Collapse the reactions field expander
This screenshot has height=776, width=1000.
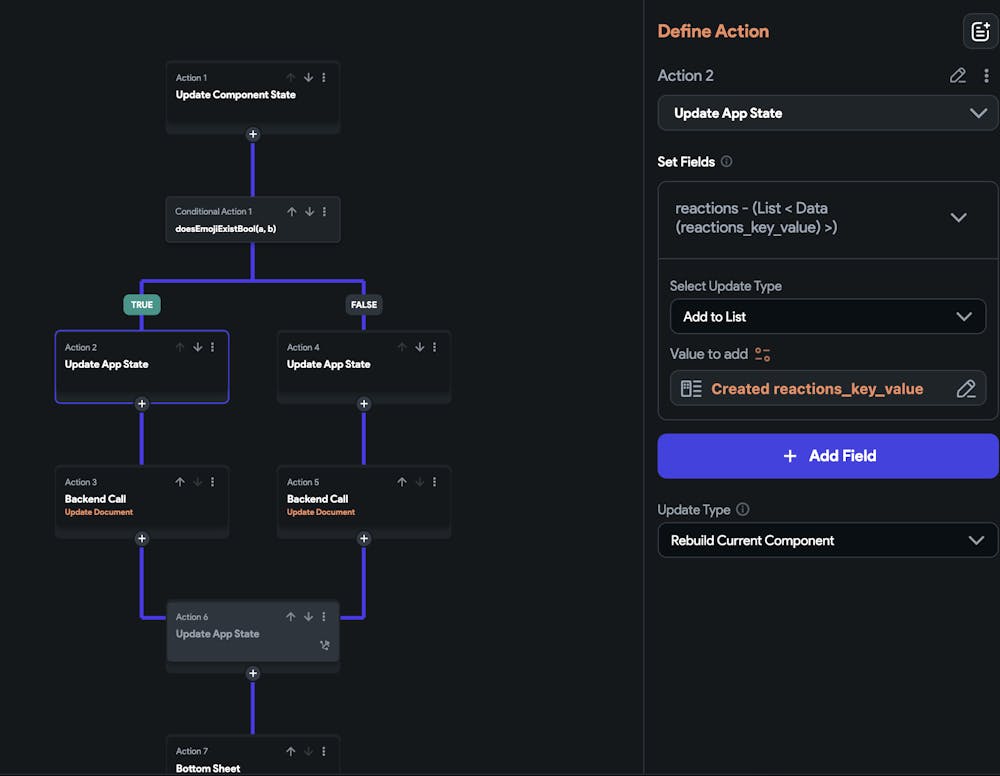point(958,218)
